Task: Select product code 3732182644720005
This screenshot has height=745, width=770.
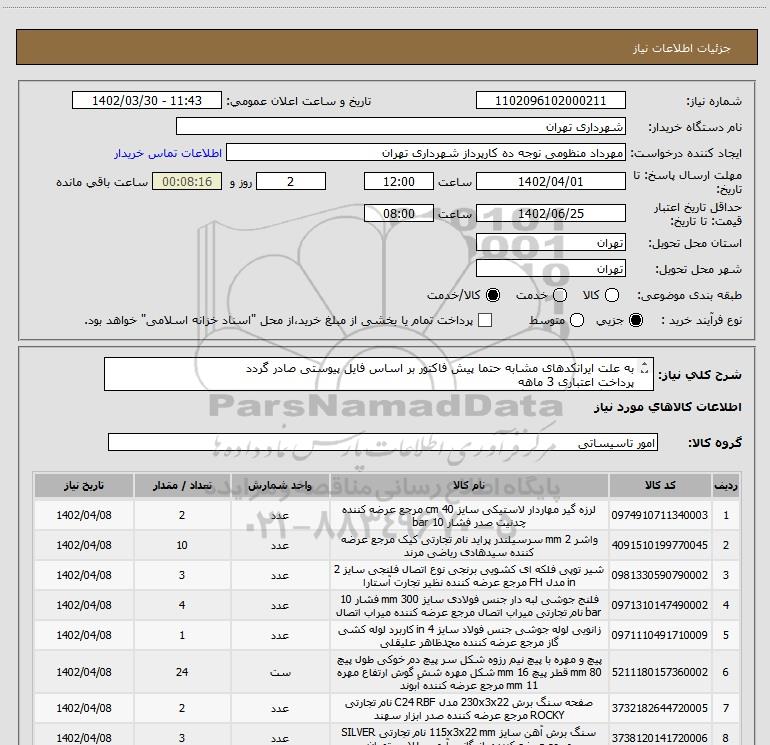Action: click(x=660, y=708)
